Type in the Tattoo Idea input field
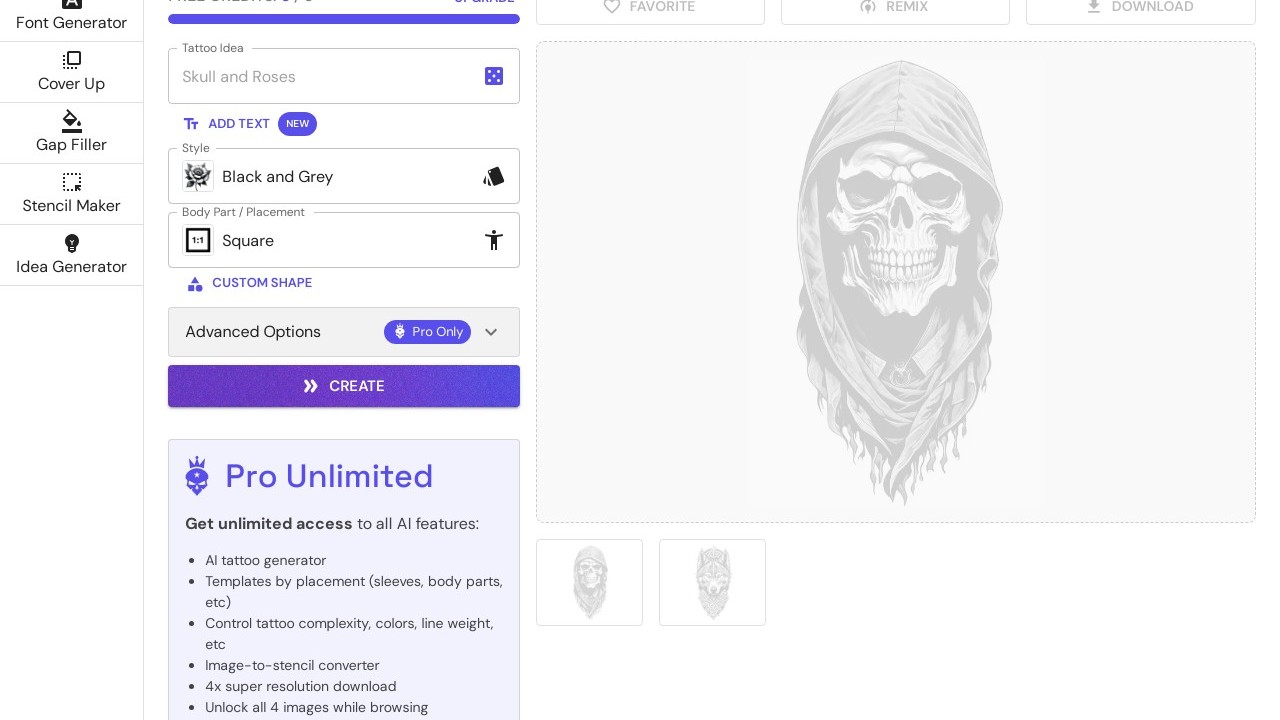 point(325,77)
